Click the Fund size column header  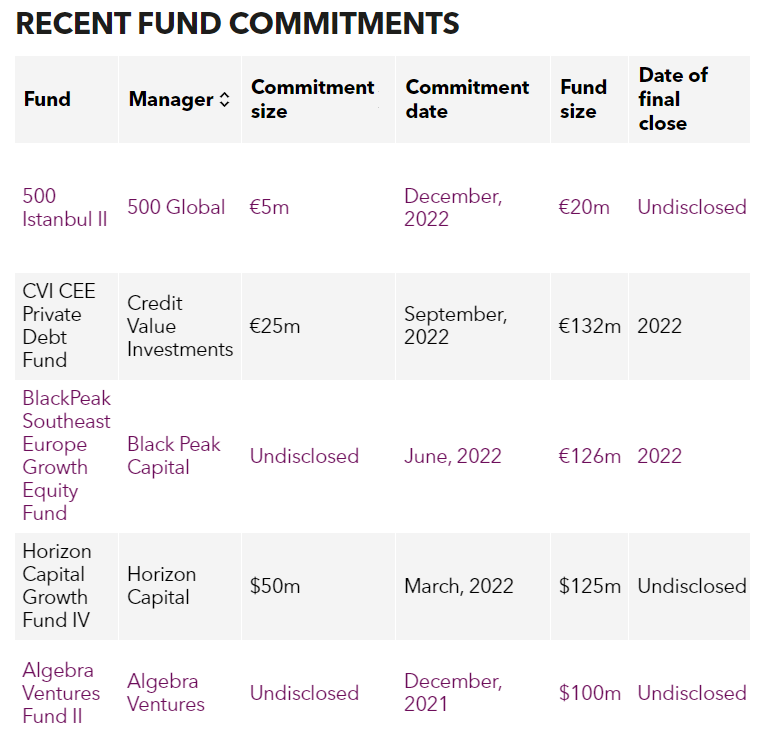[x=583, y=99]
